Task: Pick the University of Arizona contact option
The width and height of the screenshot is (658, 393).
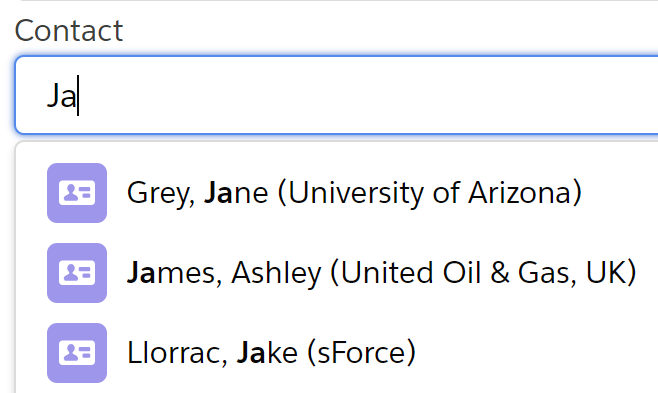Action: pos(337,193)
